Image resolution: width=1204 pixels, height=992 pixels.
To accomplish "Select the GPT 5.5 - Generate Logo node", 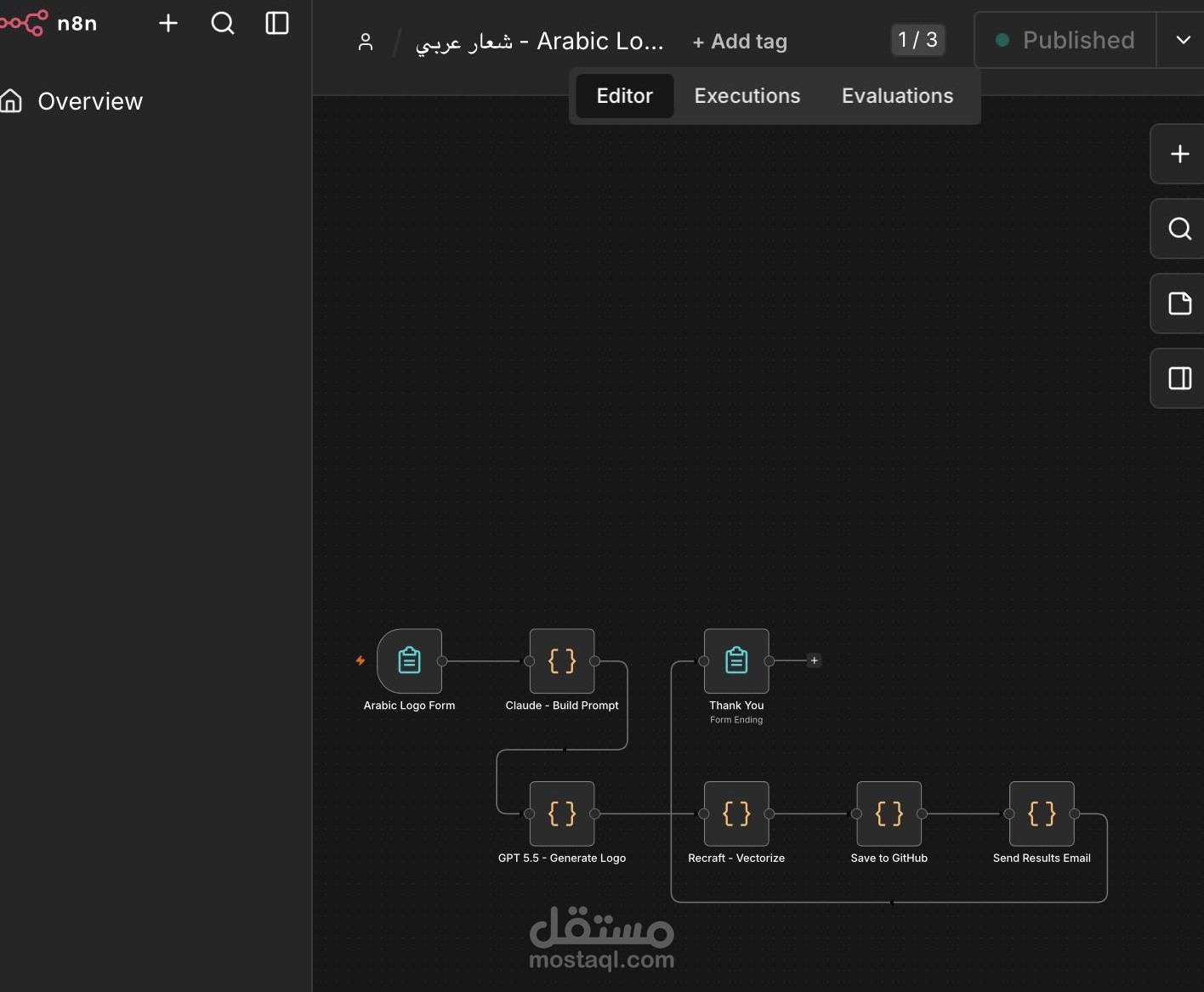I will pos(562,813).
